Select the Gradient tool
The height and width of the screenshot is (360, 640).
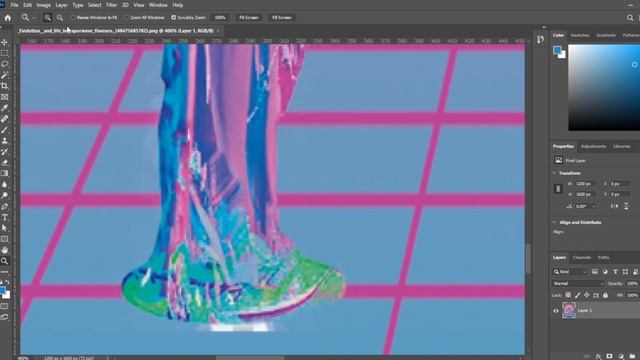pyautogui.click(x=4, y=173)
